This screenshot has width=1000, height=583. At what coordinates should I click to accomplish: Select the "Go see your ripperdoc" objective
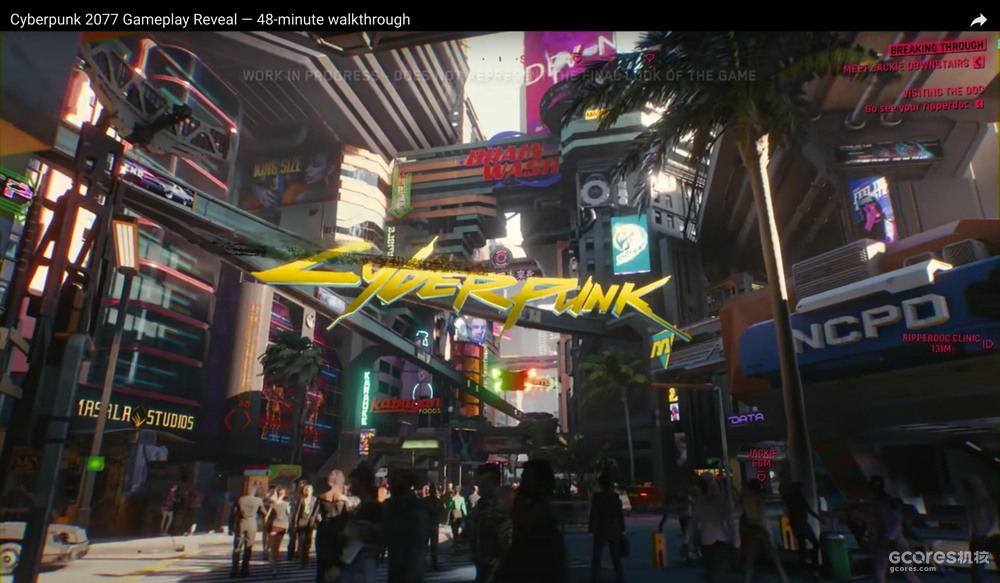click(918, 107)
